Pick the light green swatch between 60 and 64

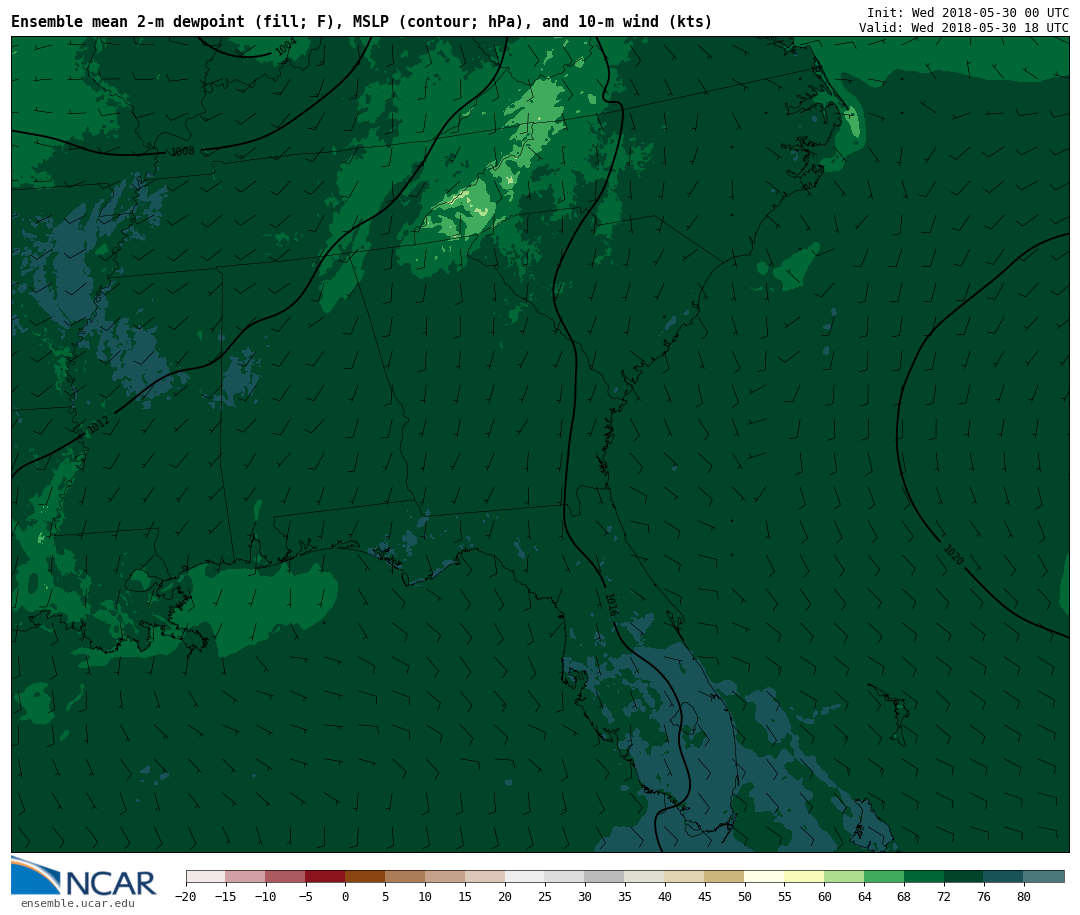click(844, 876)
